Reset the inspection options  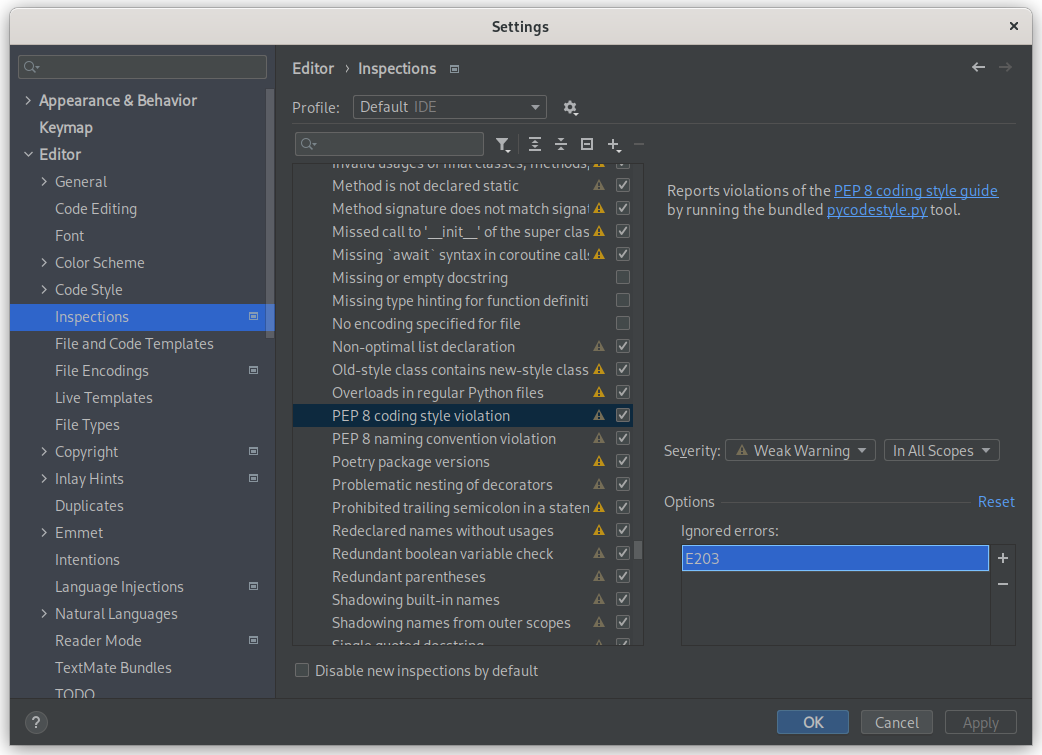click(995, 502)
